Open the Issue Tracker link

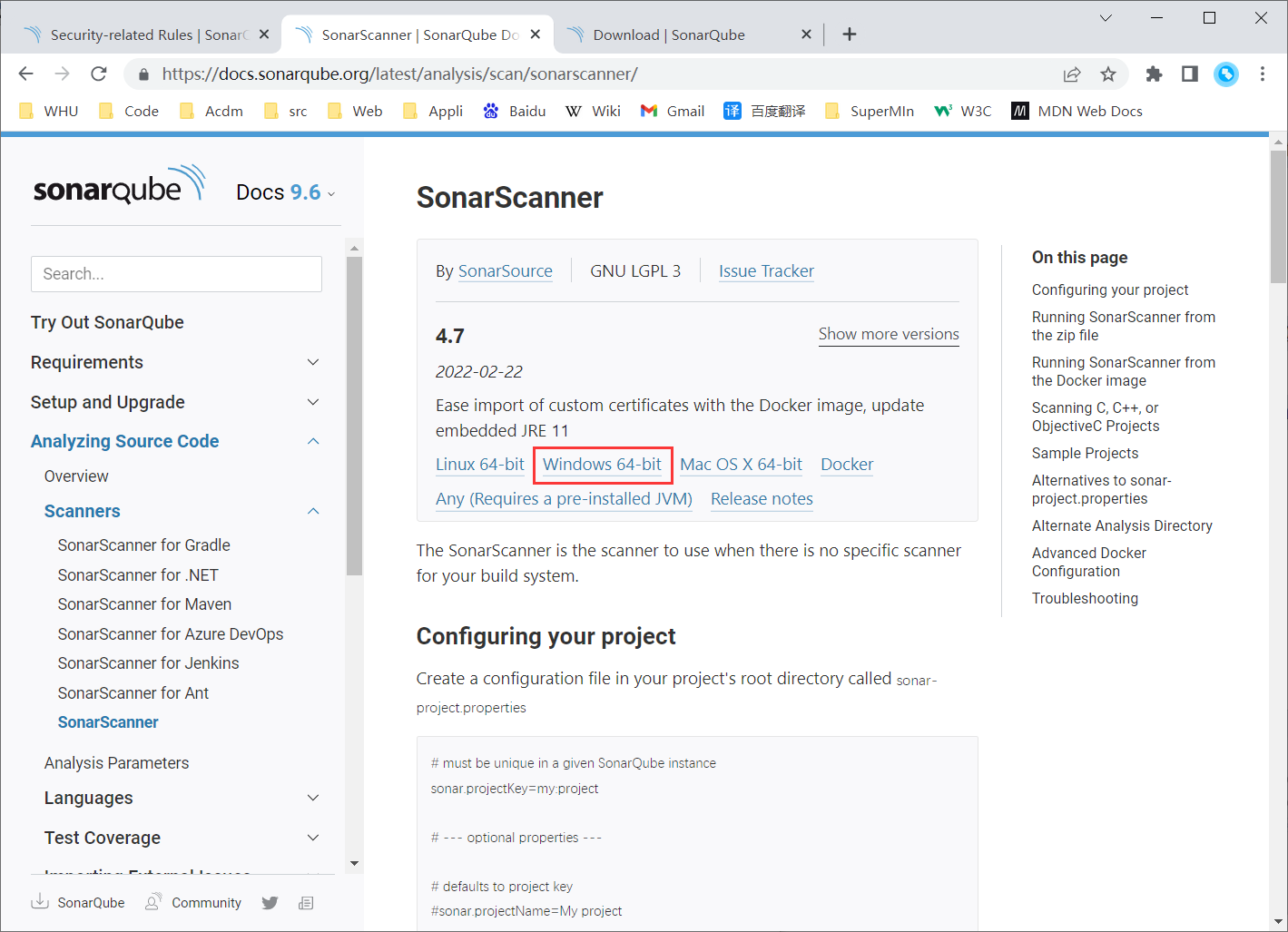click(x=766, y=270)
